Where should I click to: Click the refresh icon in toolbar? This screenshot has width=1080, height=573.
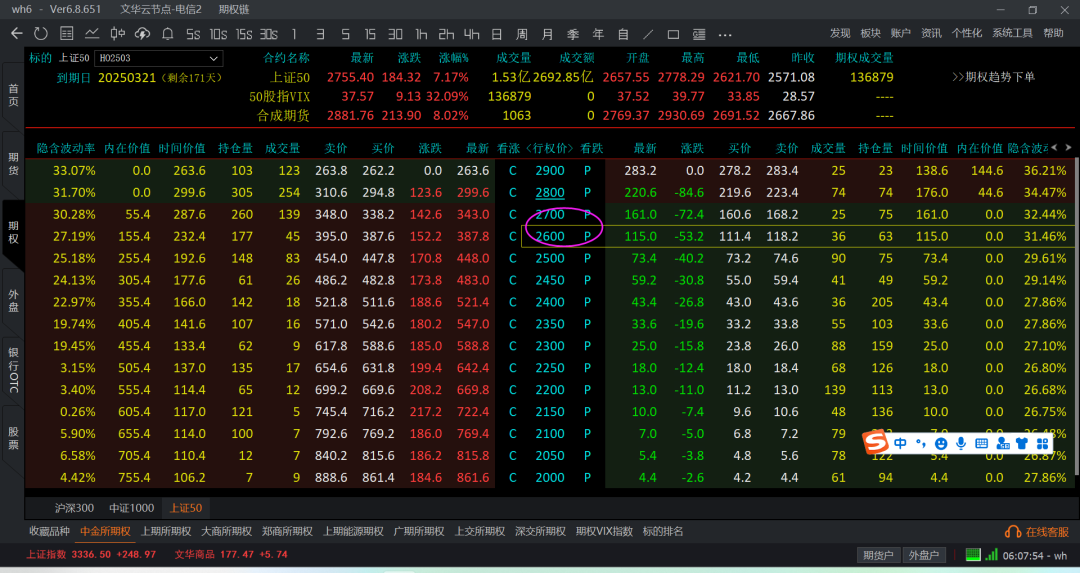pyautogui.click(x=42, y=33)
